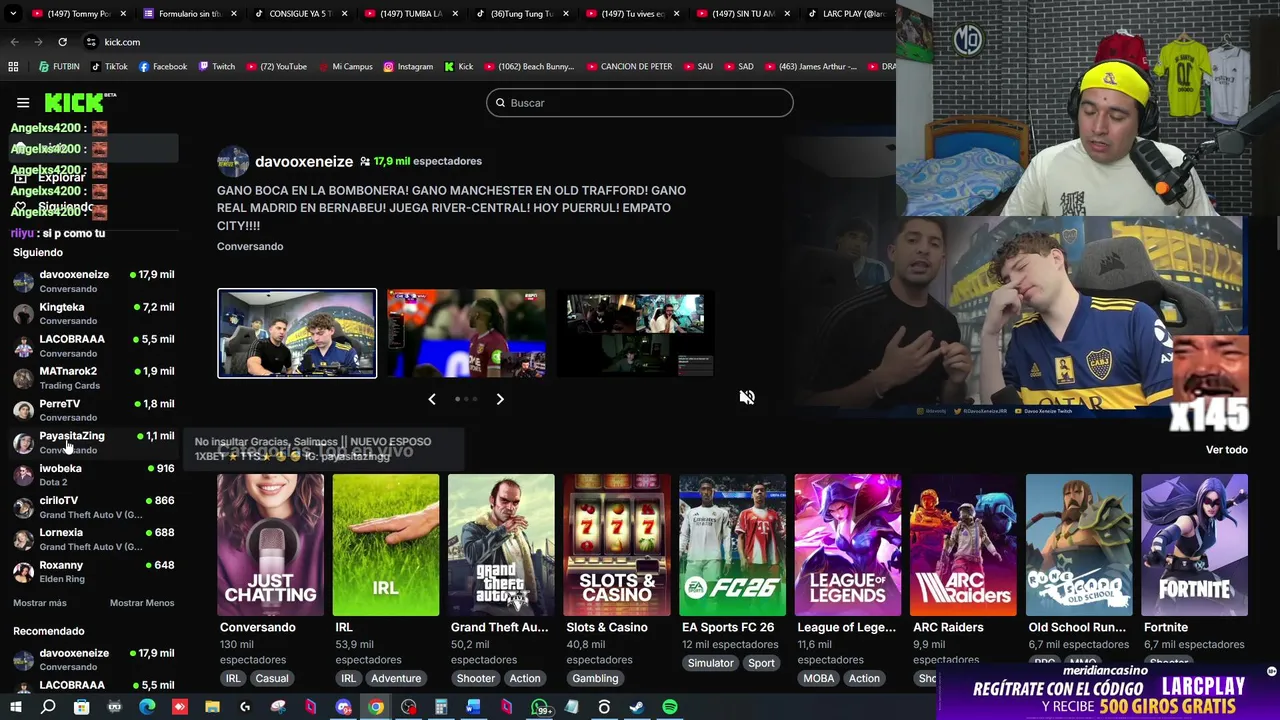The image size is (1280, 720).
Task: Open Chrome apps grid in bookmarks bar
Action: (x=13, y=67)
